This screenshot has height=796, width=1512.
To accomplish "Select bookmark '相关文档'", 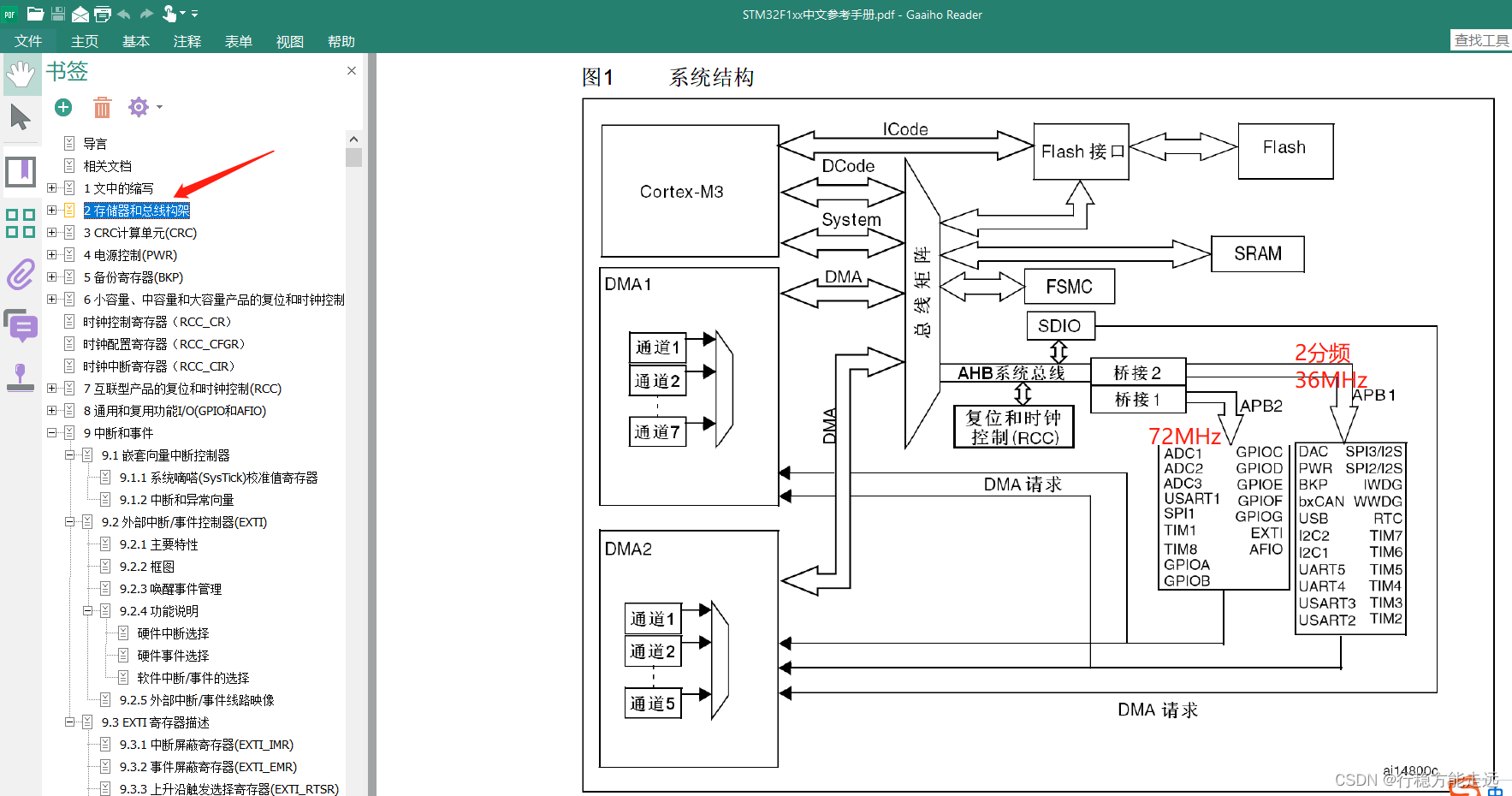I will tap(107, 166).
